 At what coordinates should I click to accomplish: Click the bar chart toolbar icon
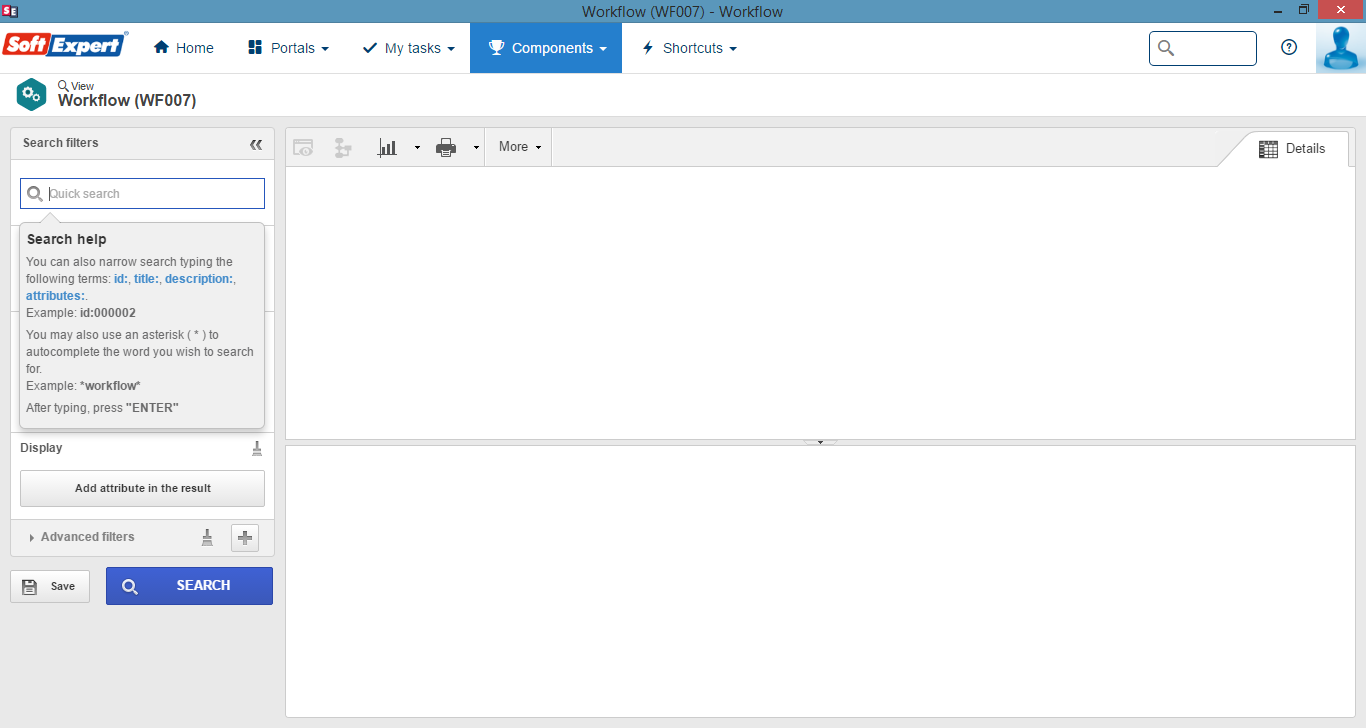(x=387, y=148)
